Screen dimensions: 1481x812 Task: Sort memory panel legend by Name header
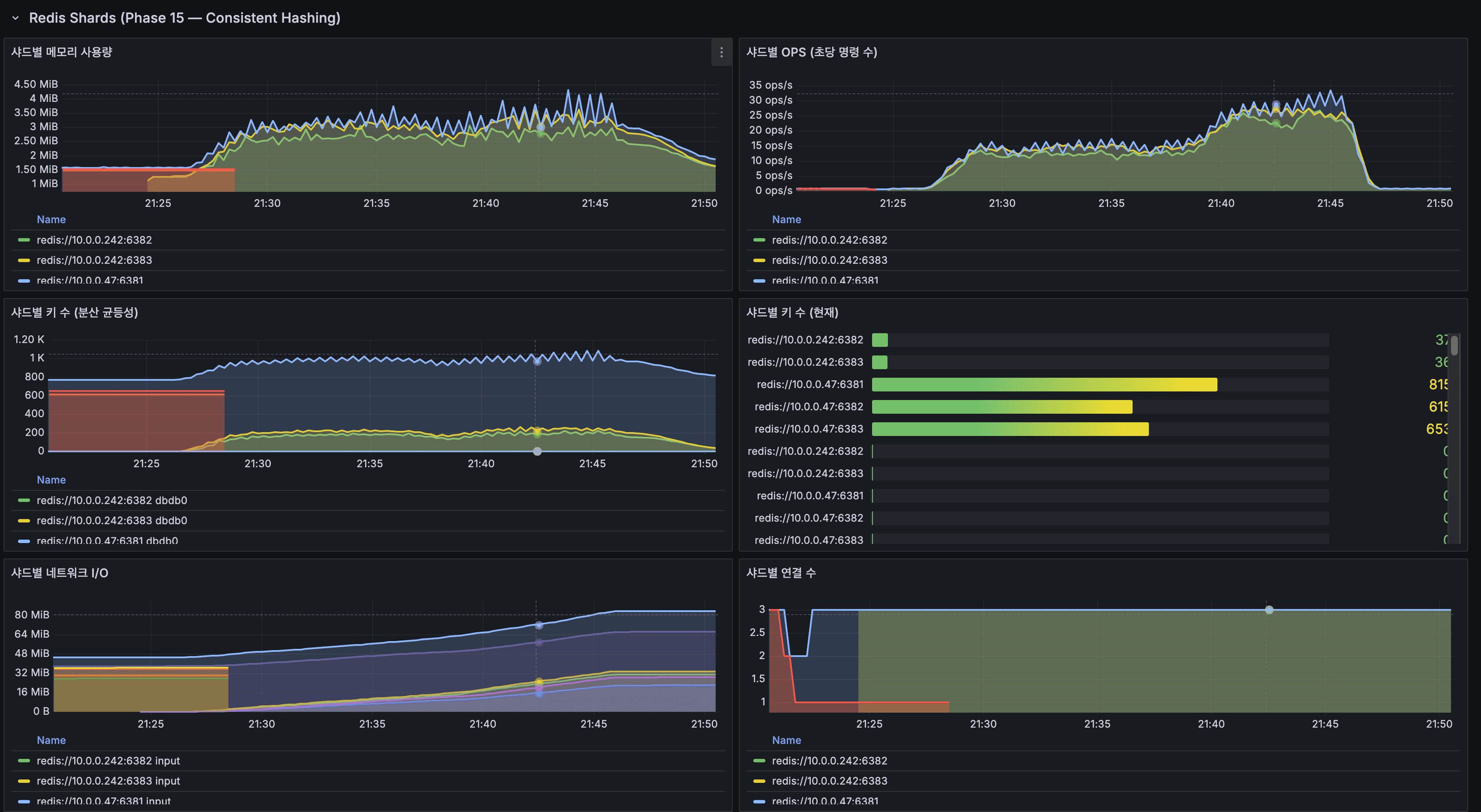tap(51, 220)
